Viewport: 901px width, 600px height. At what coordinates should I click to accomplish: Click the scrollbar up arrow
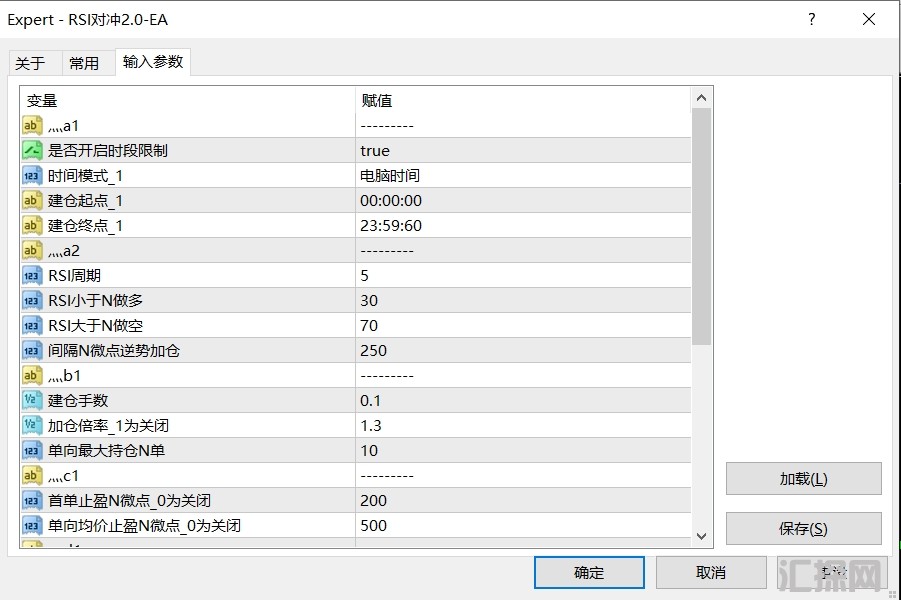click(701, 98)
